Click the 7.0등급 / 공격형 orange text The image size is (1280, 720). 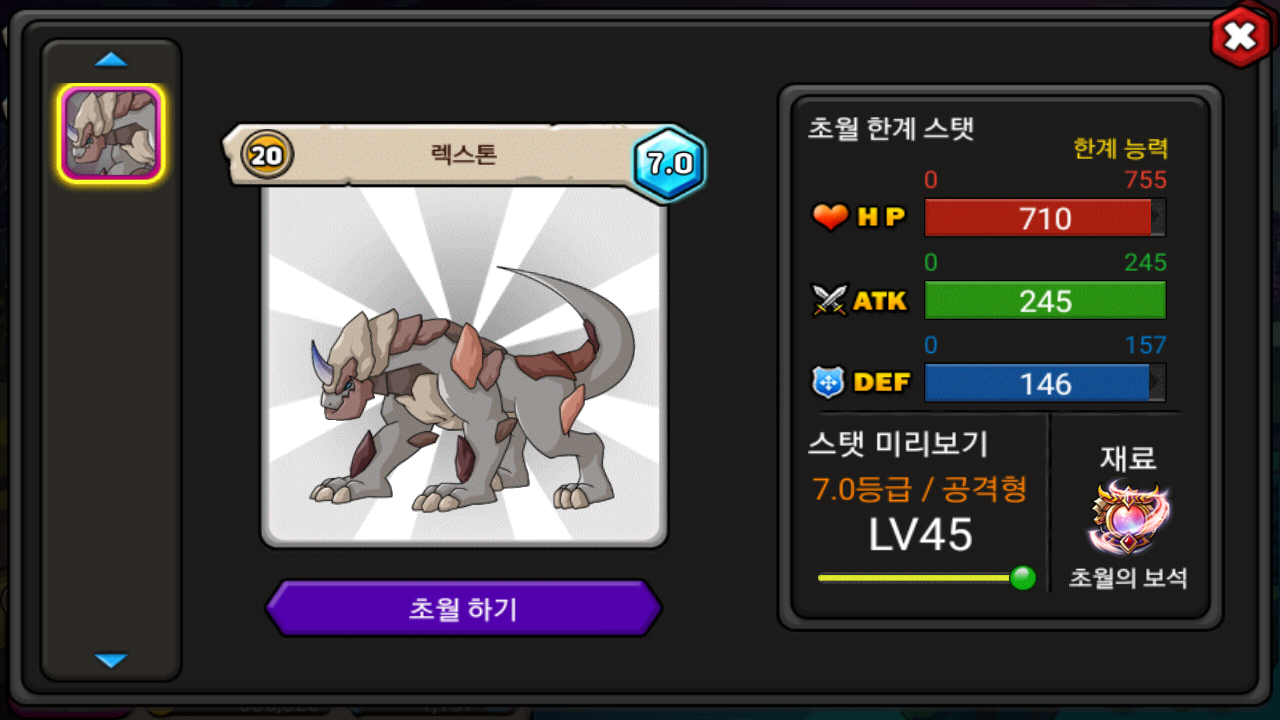920,489
